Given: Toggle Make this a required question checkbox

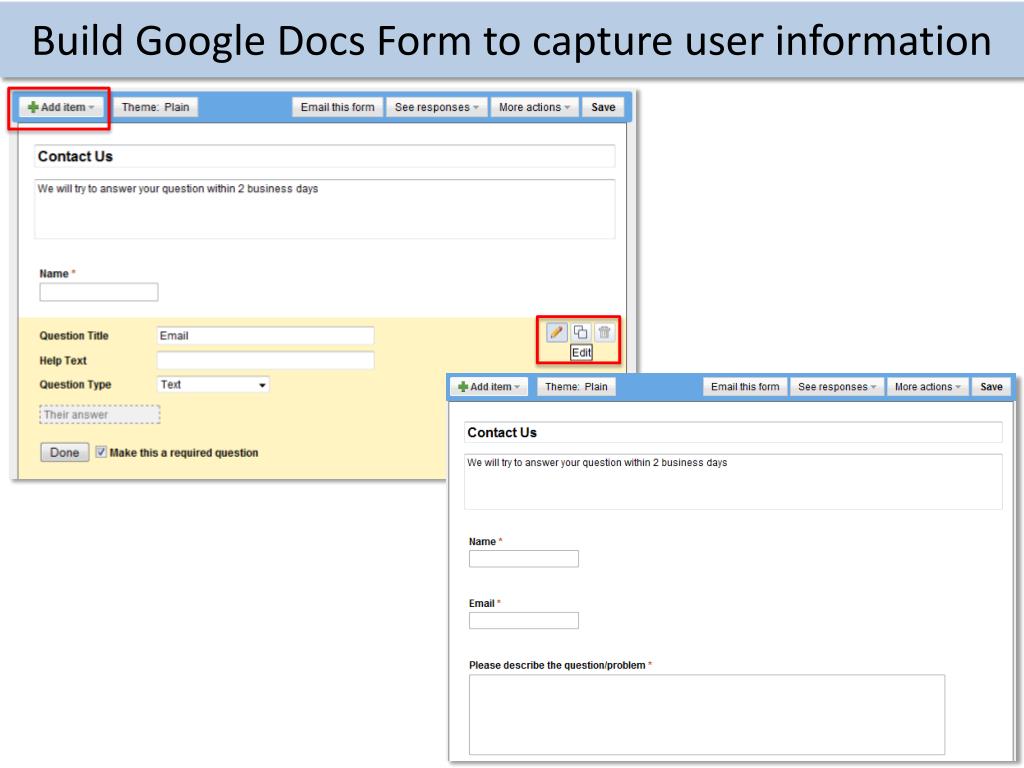Looking at the screenshot, I should pyautogui.click(x=101, y=452).
